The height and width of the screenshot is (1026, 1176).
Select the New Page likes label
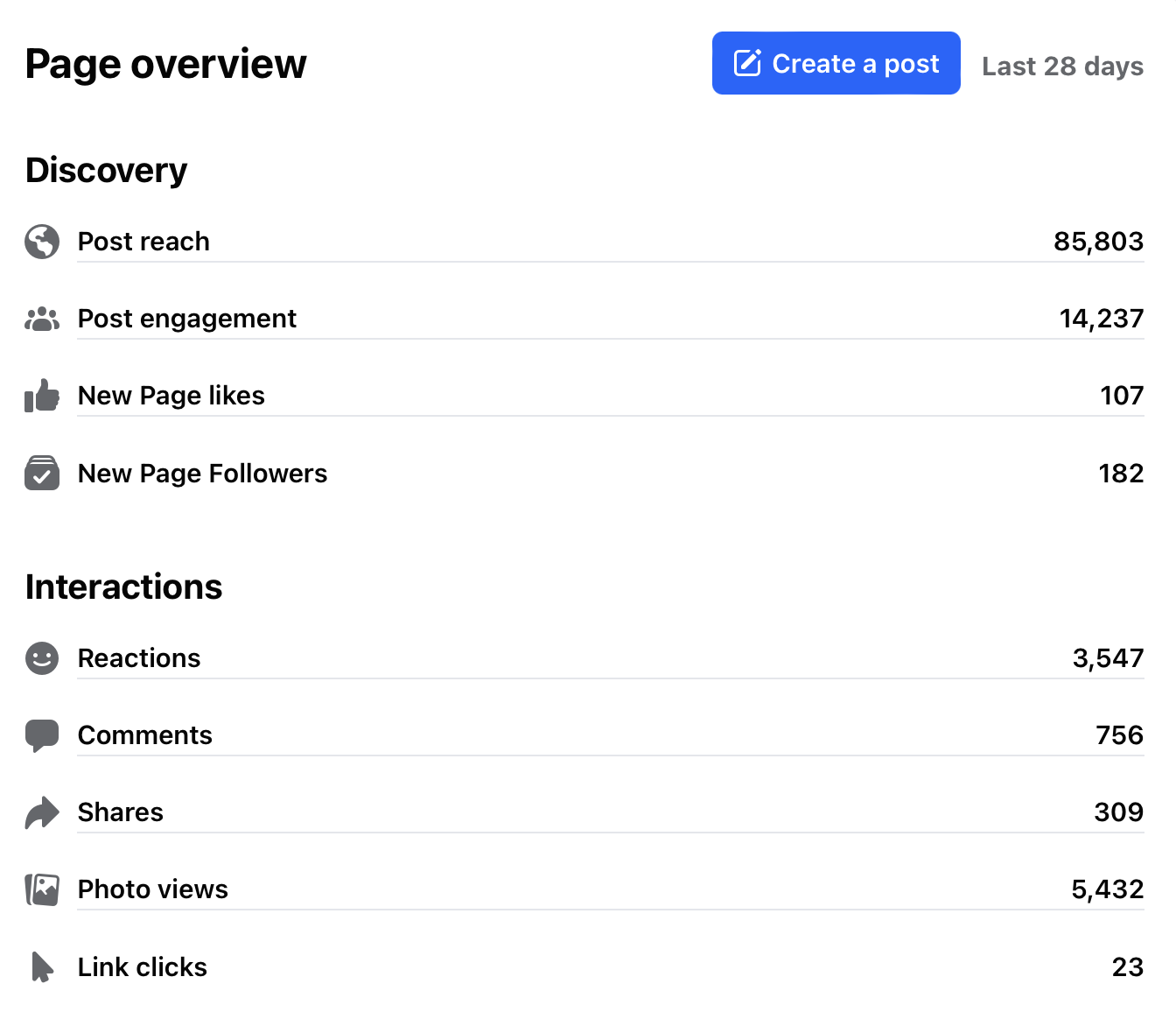(171, 396)
